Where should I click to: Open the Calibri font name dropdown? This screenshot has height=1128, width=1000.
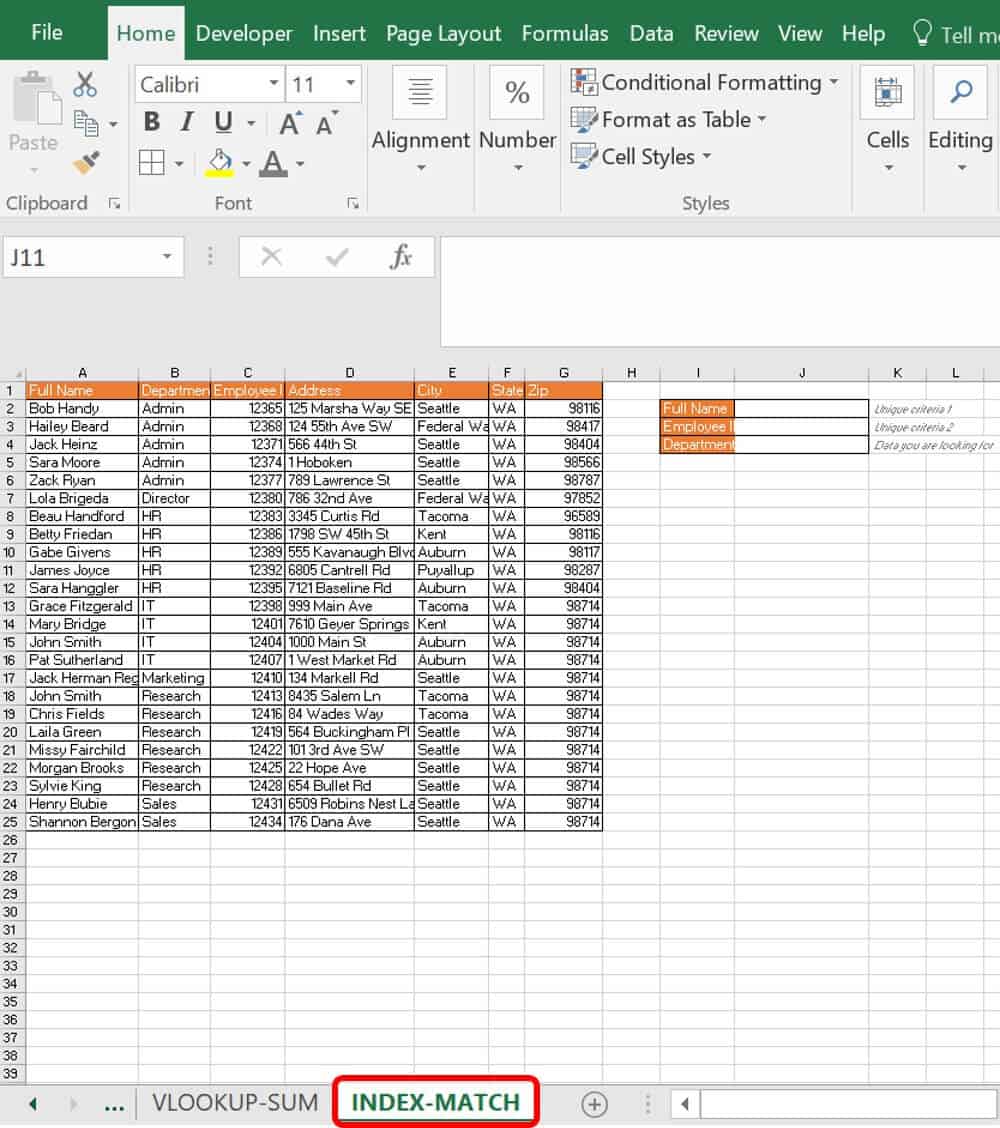[x=273, y=84]
